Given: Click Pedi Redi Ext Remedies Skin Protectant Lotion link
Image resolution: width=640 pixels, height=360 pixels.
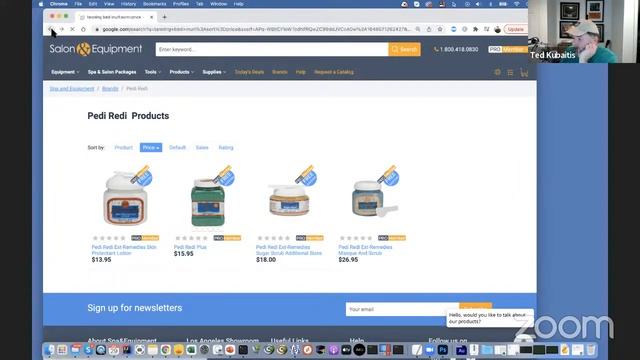Looking at the screenshot, I should [x=124, y=250].
